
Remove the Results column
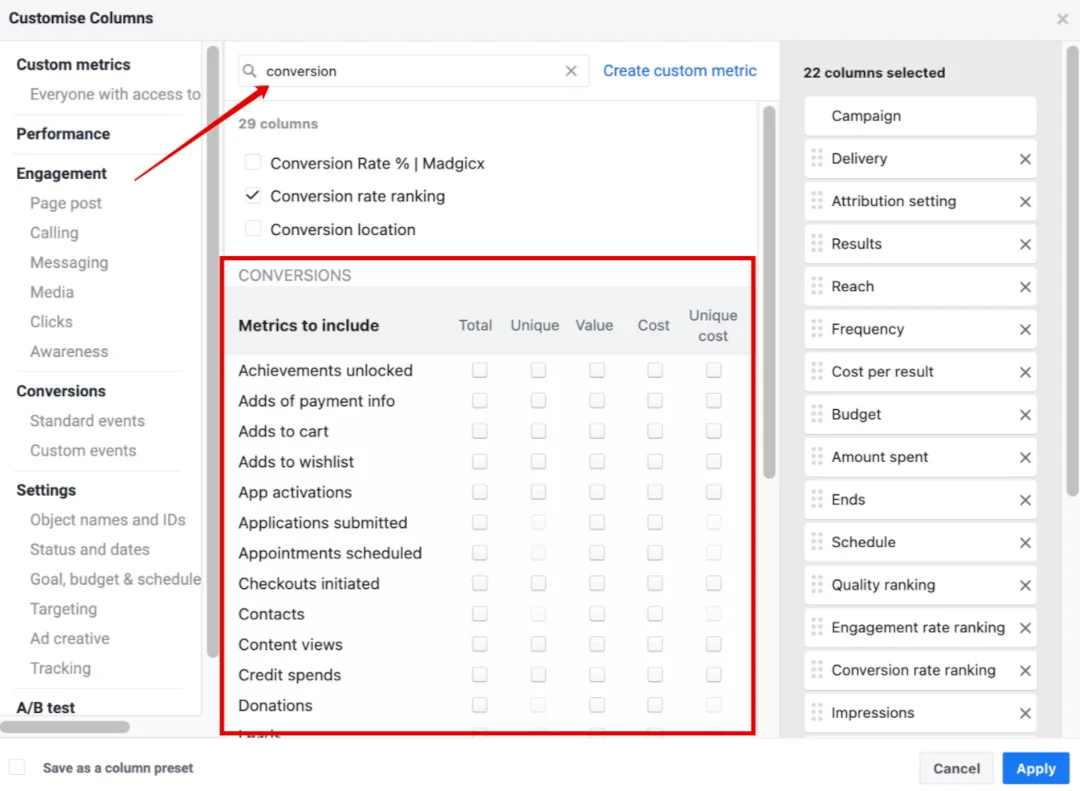[x=1025, y=245]
